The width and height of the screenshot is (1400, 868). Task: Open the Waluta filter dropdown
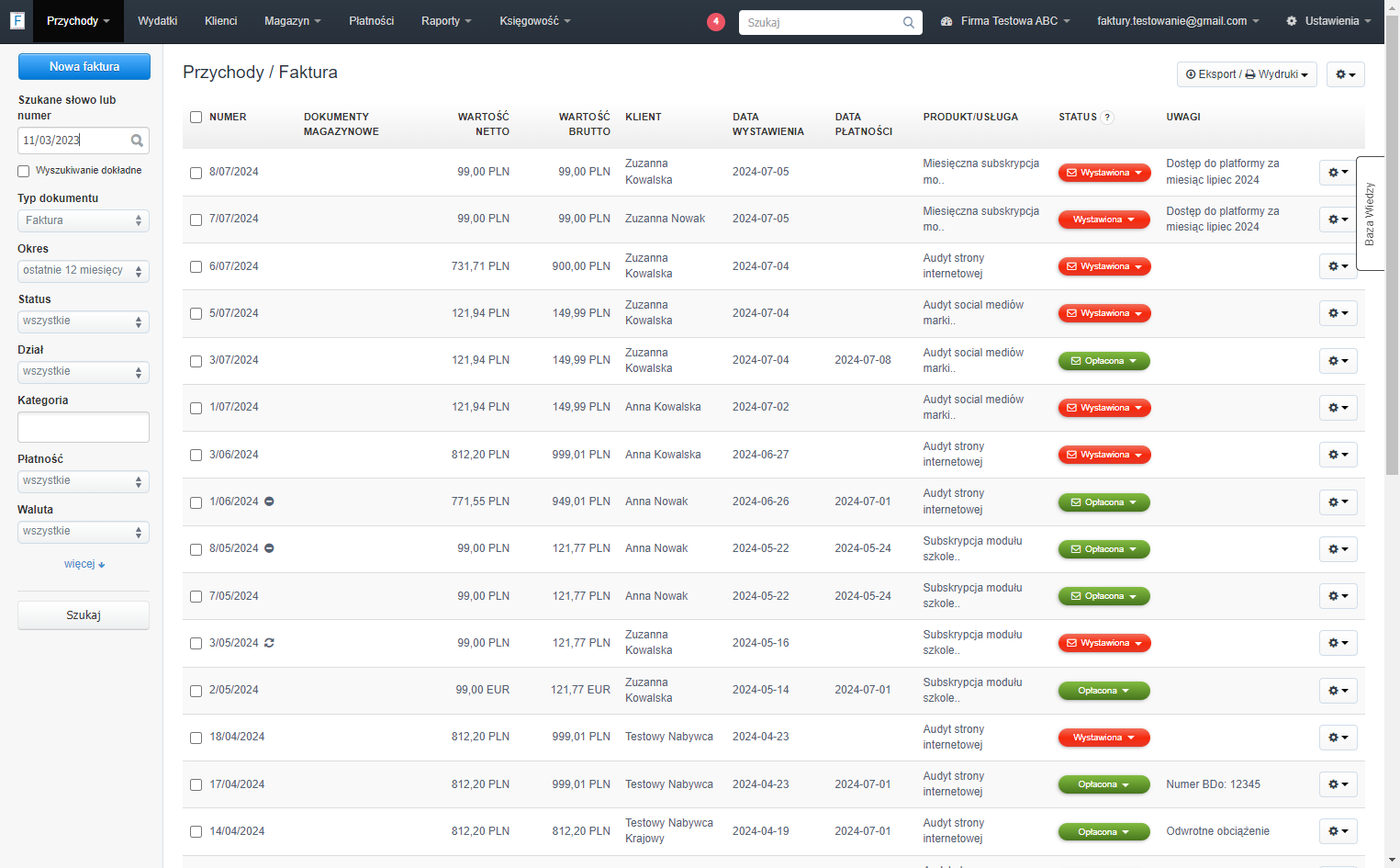coord(84,532)
